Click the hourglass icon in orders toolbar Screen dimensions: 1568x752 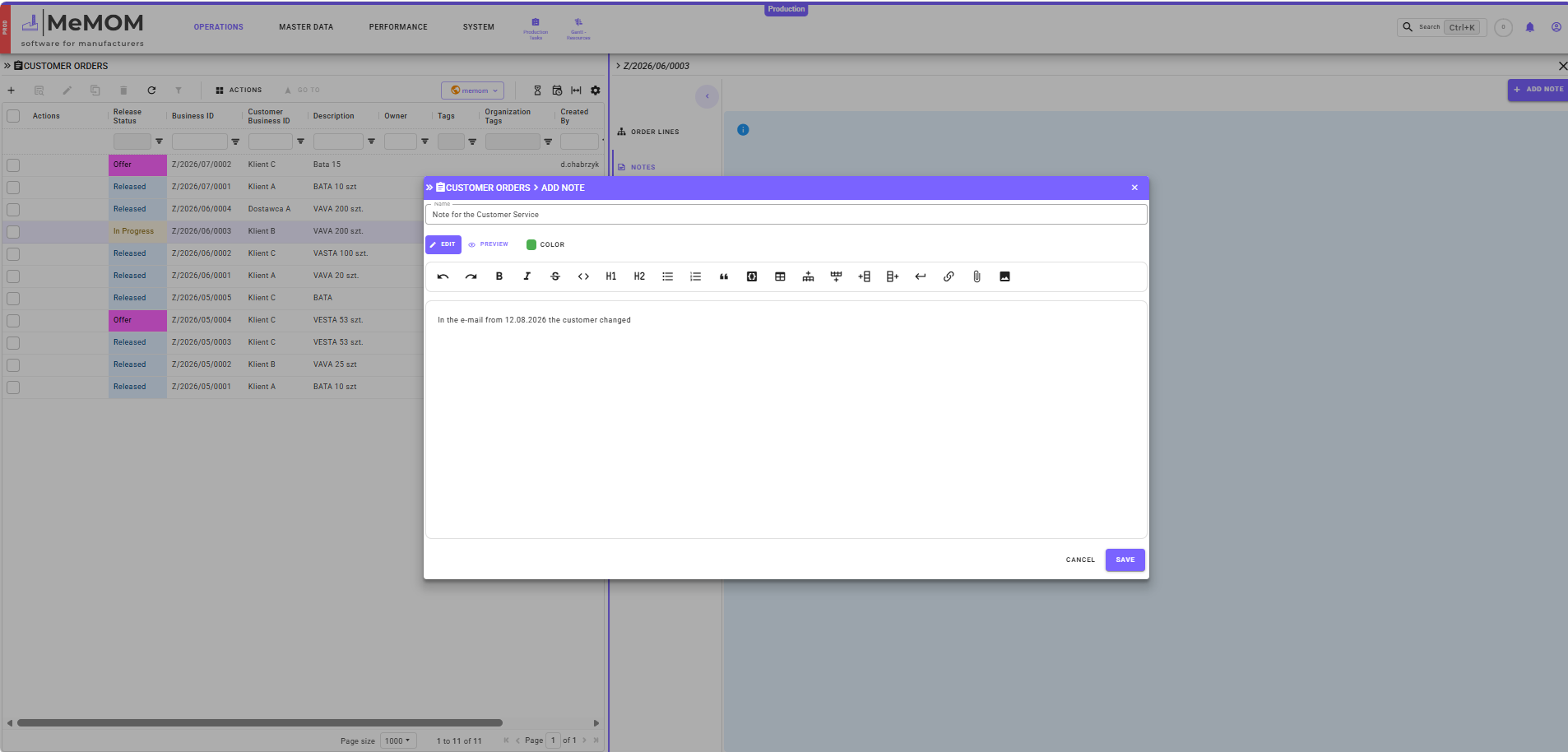[537, 91]
